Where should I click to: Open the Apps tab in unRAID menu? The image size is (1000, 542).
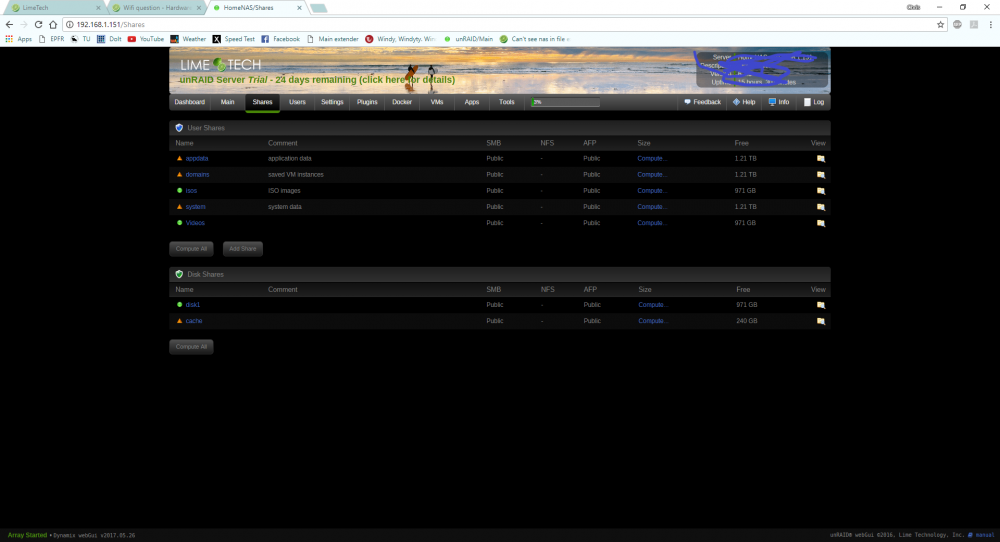[x=472, y=102]
